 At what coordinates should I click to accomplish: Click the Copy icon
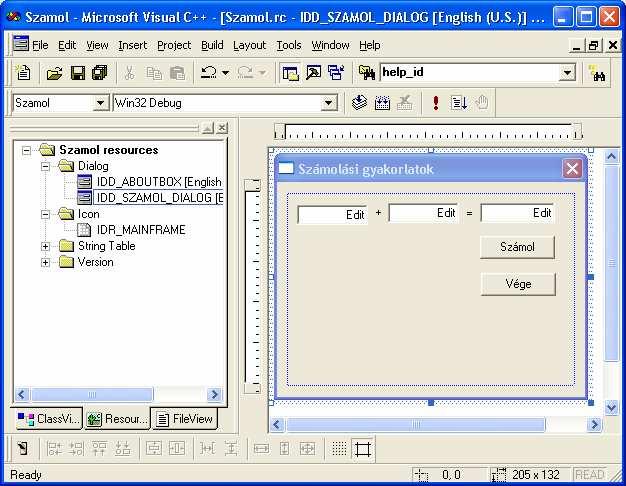point(154,73)
